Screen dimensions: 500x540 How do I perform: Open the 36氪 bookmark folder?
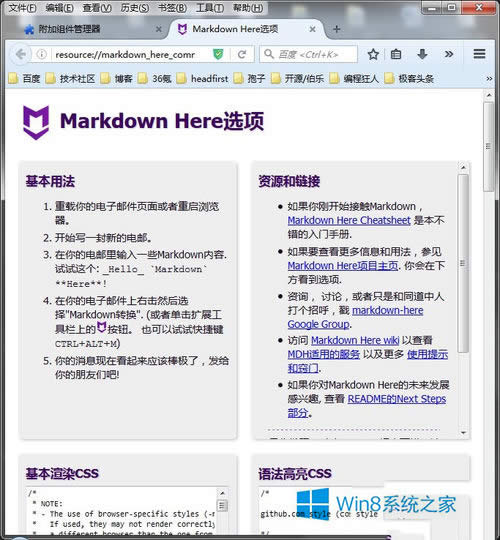point(155,79)
